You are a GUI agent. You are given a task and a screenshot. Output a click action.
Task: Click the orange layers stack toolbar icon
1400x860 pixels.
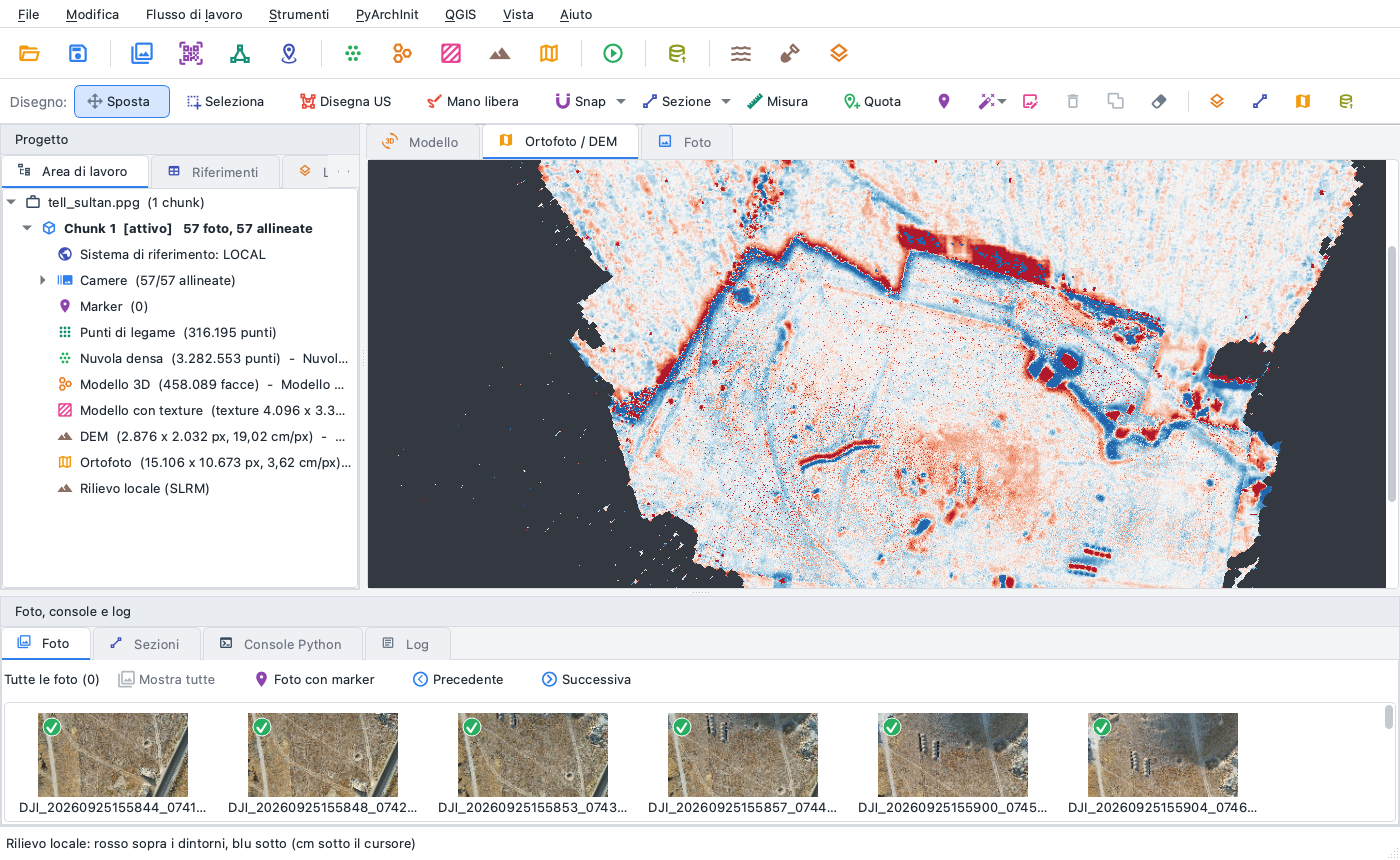point(839,54)
